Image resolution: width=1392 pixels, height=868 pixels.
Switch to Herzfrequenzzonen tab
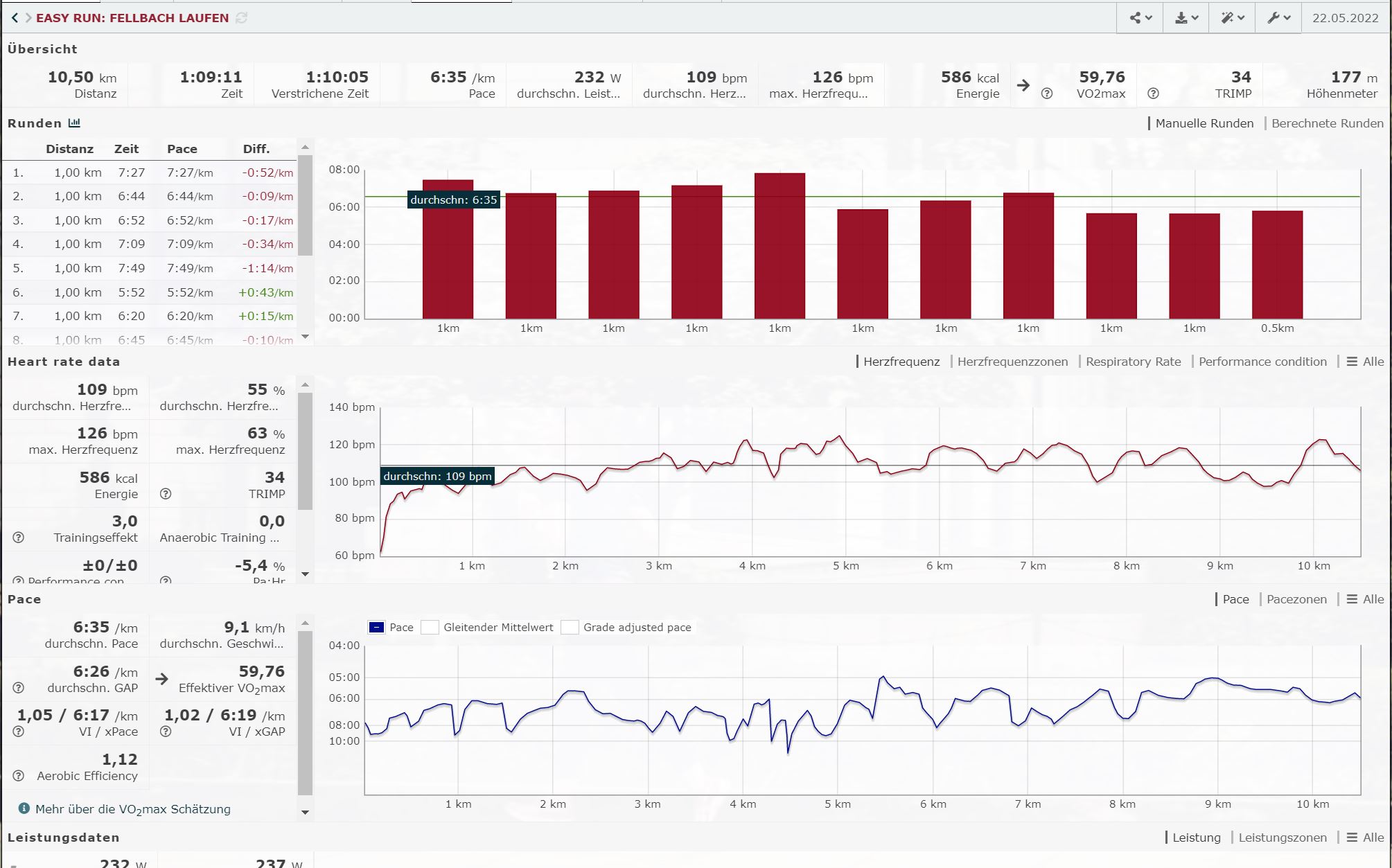pyautogui.click(x=1012, y=362)
